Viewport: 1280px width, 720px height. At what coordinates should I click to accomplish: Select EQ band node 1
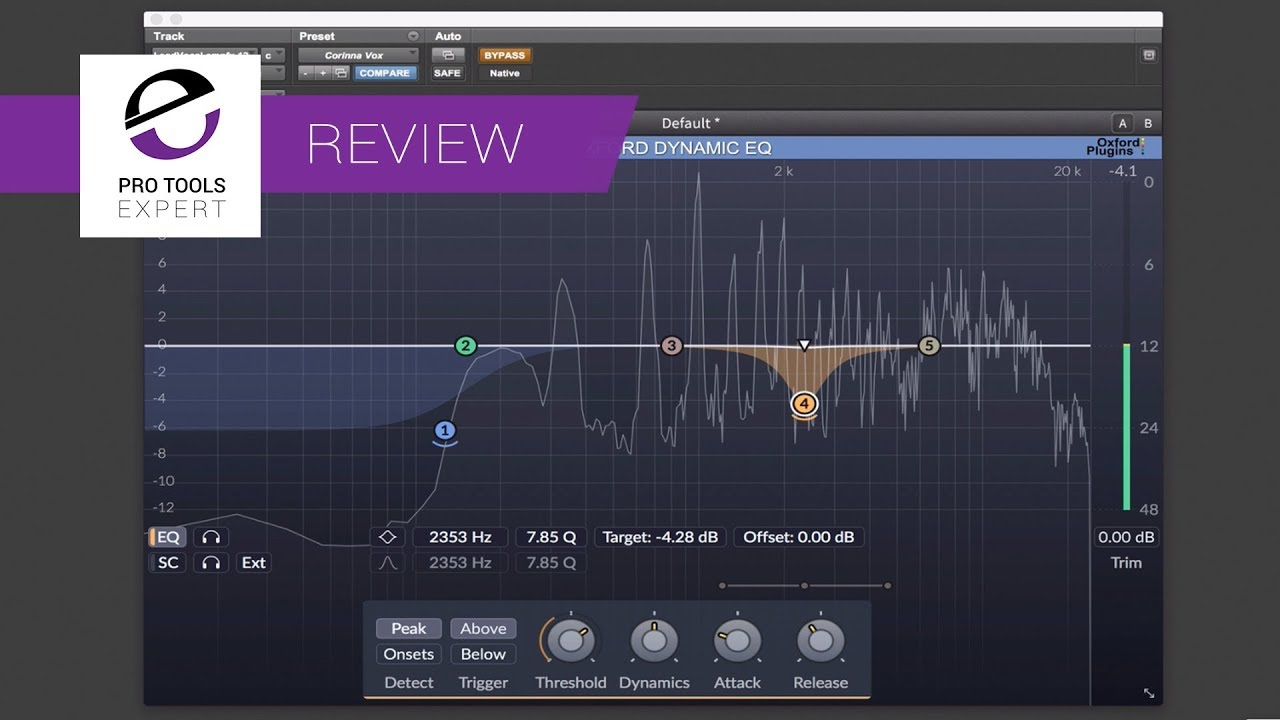click(x=445, y=431)
